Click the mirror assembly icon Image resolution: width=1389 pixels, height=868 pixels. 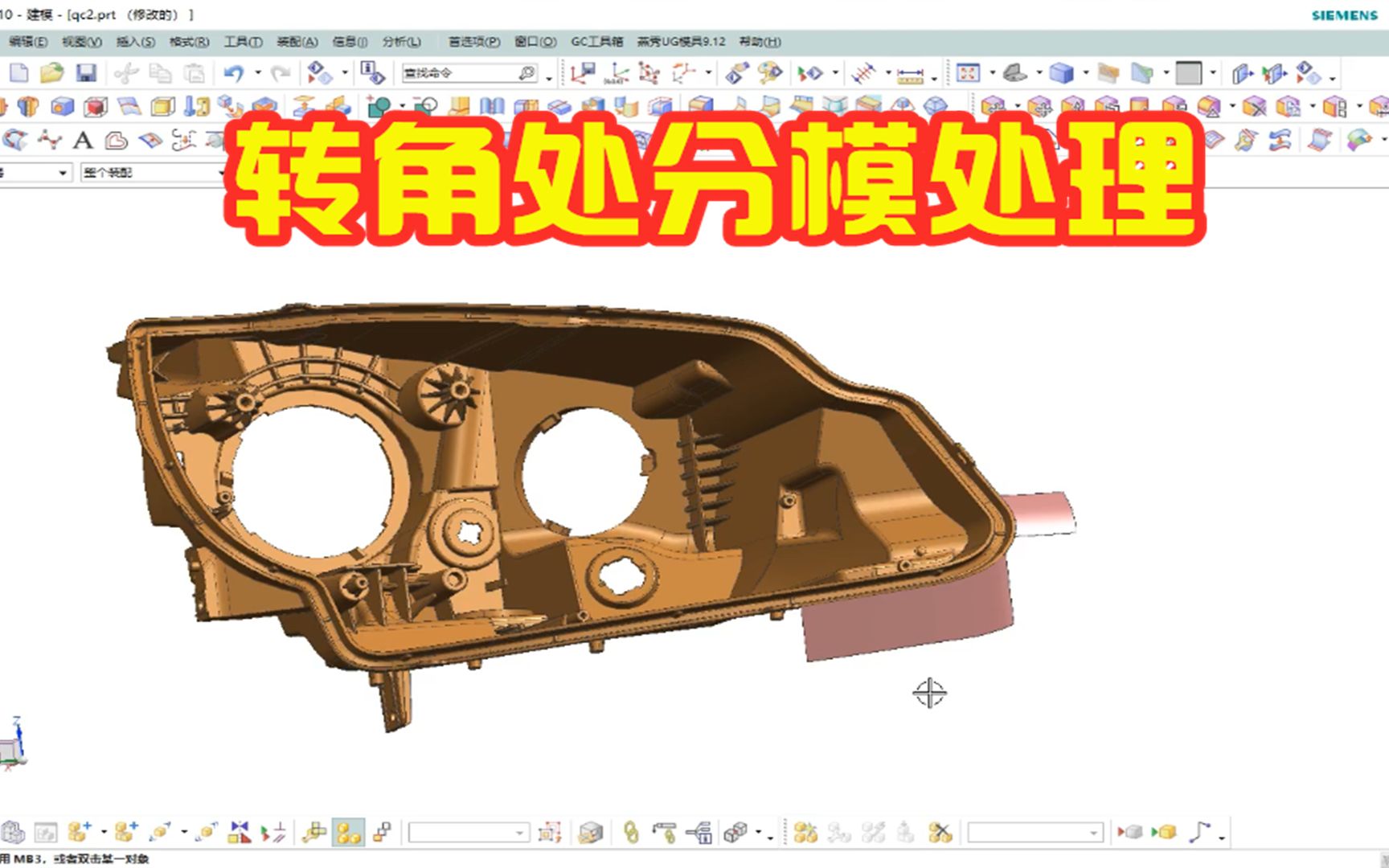click(239, 832)
